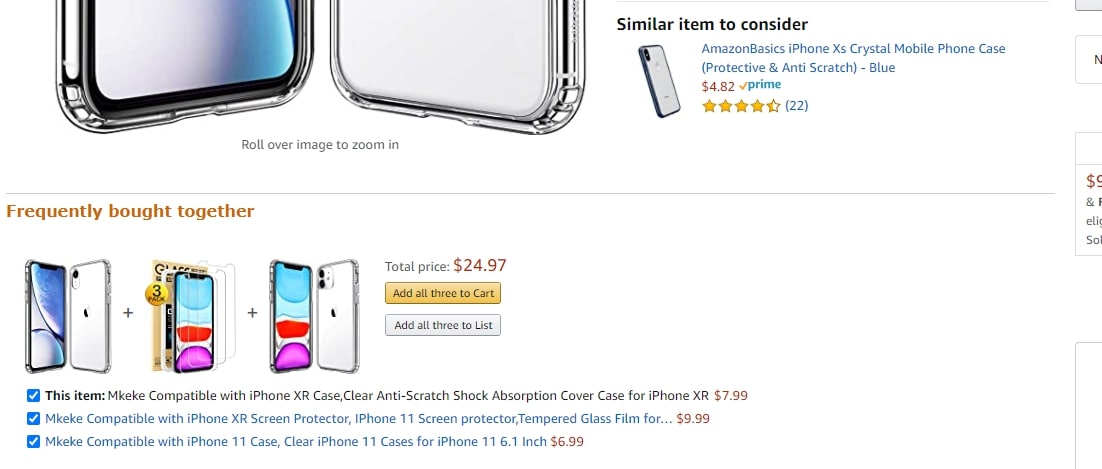Open Mkeke iPhone XR Screen Protector link

[358, 418]
